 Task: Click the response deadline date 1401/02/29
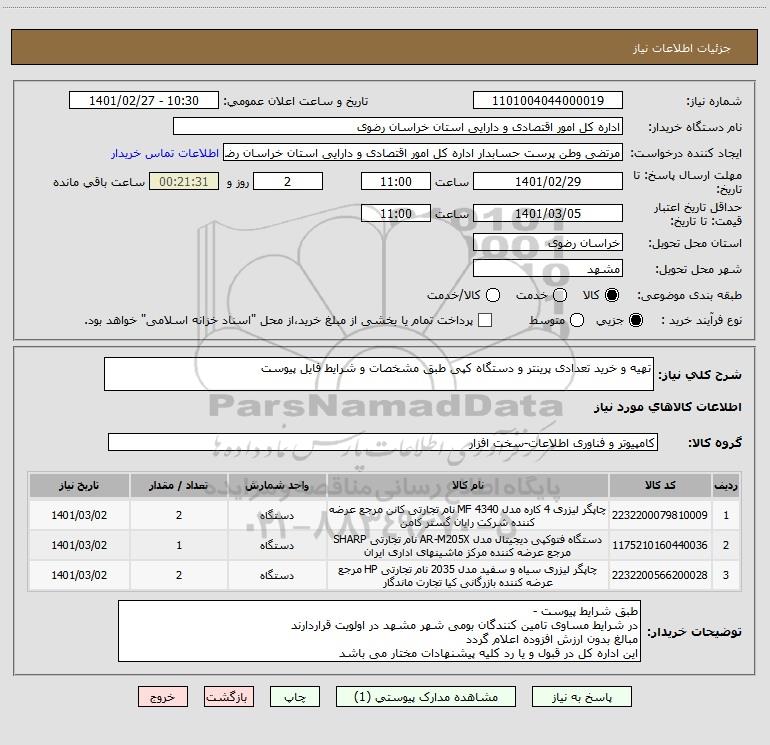coord(548,181)
